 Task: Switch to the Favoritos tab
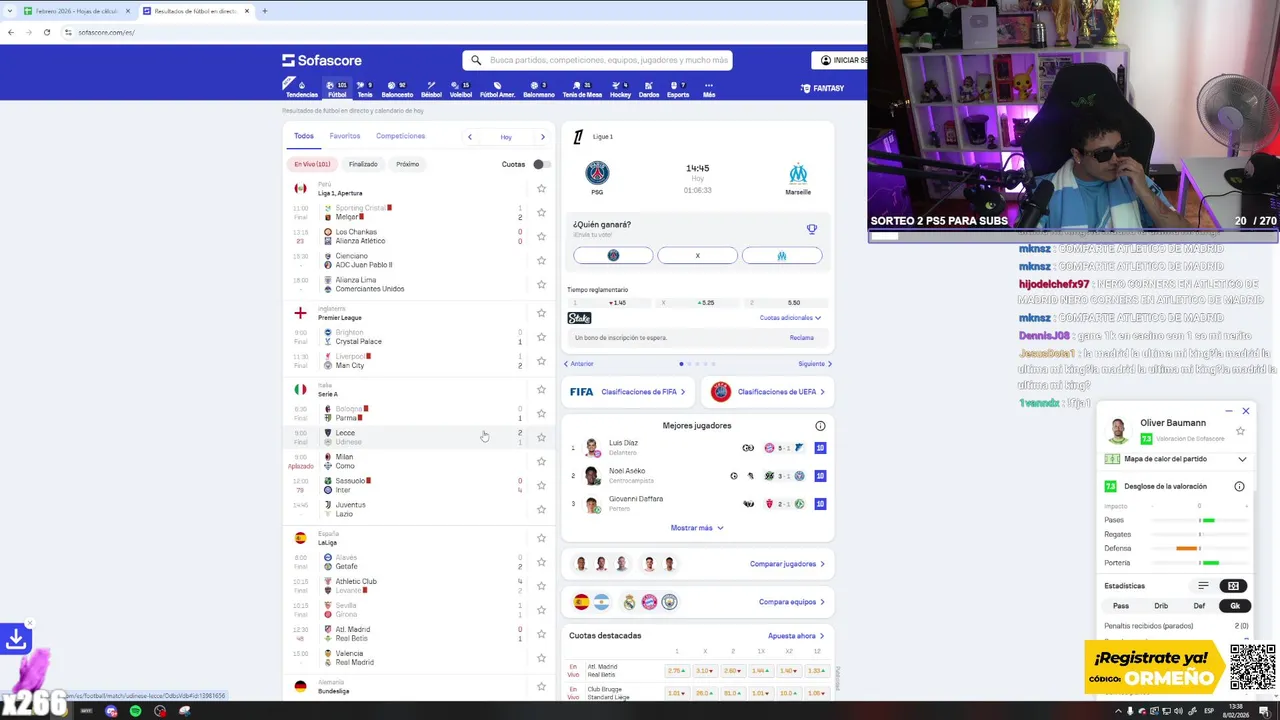tap(345, 136)
